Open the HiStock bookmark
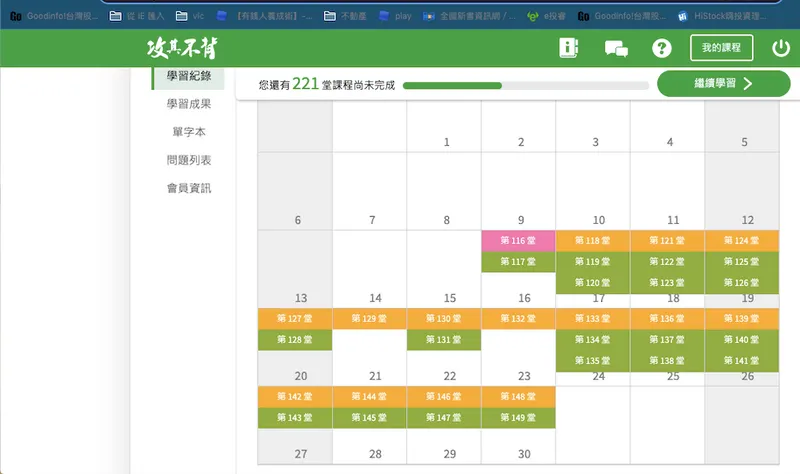Screen dimensions: 800x474 tap(722, 16)
